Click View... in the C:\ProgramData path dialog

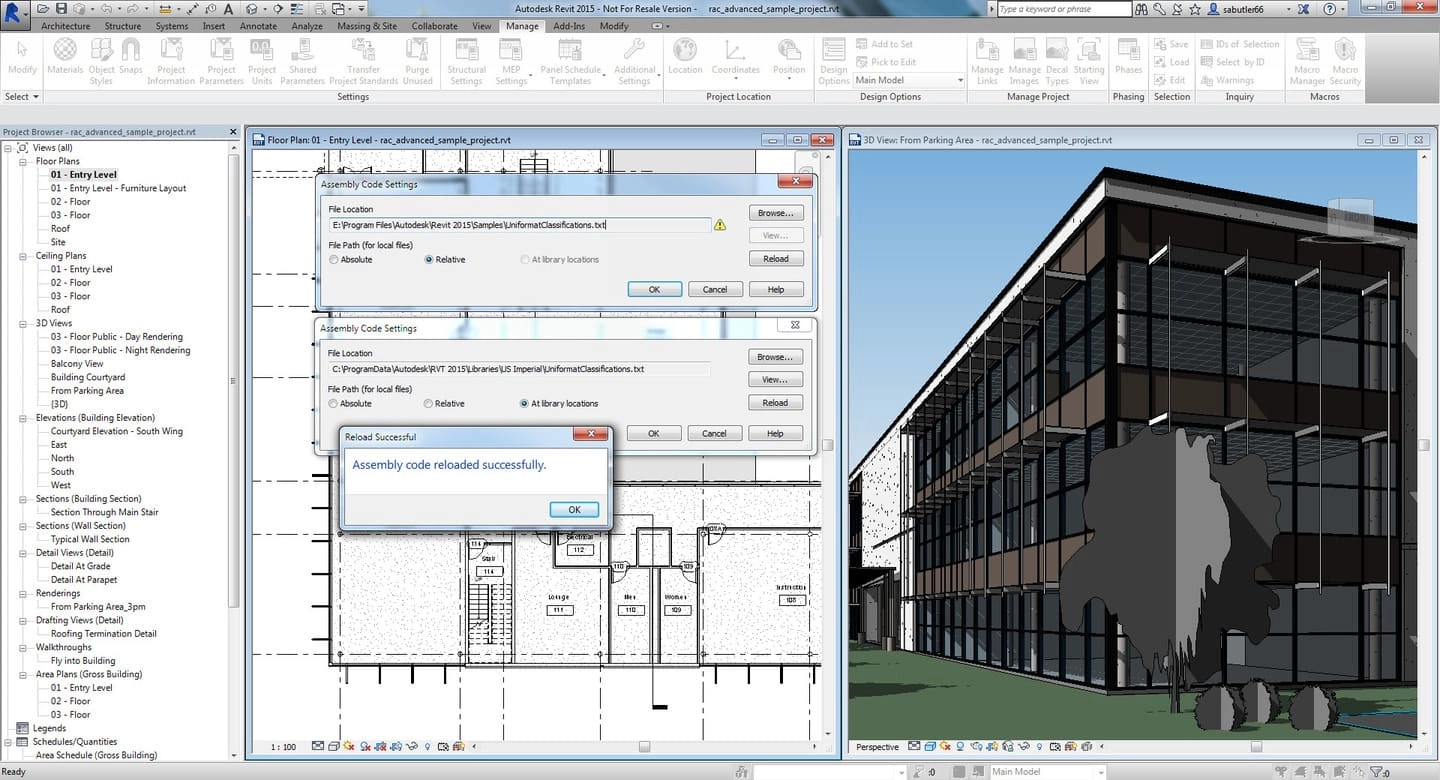point(775,380)
